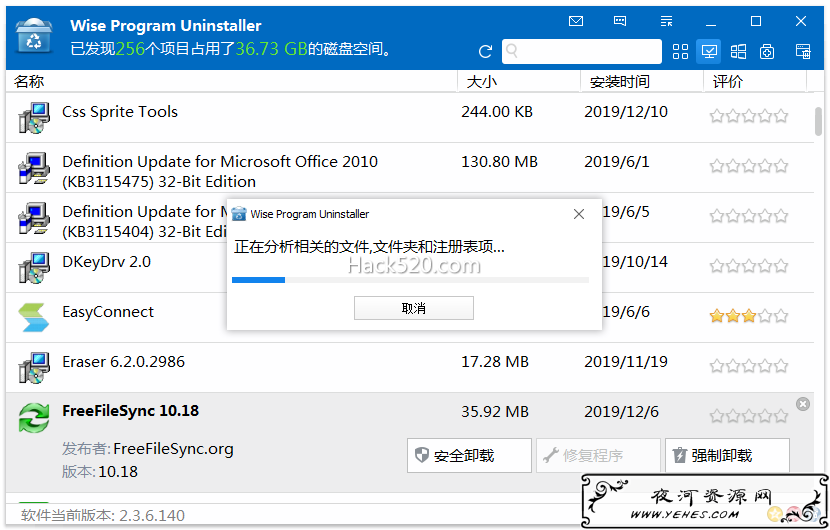
Task: Open the first-aid kit system updates icon
Action: click(767, 51)
